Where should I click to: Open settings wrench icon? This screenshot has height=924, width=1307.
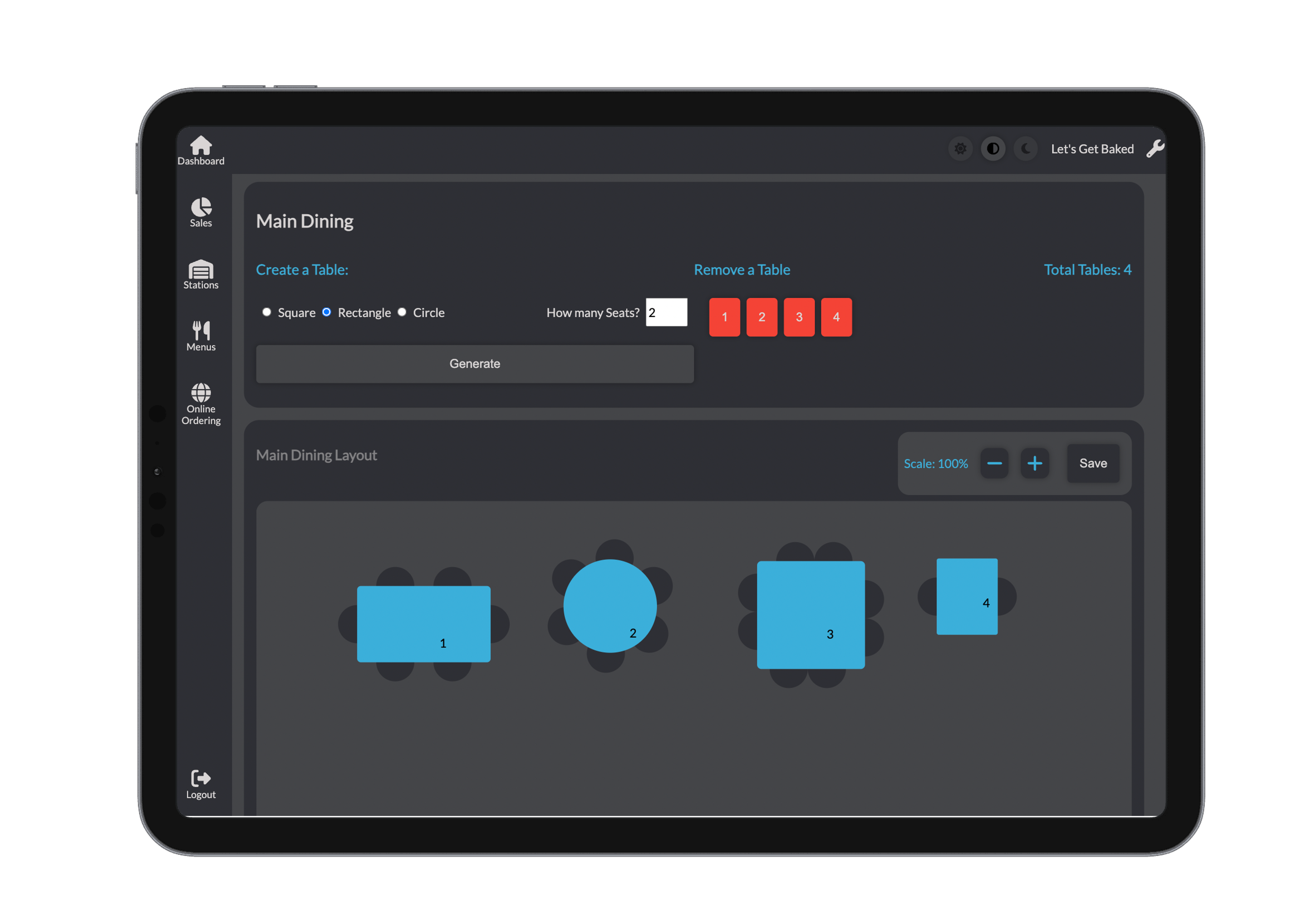pos(1155,149)
